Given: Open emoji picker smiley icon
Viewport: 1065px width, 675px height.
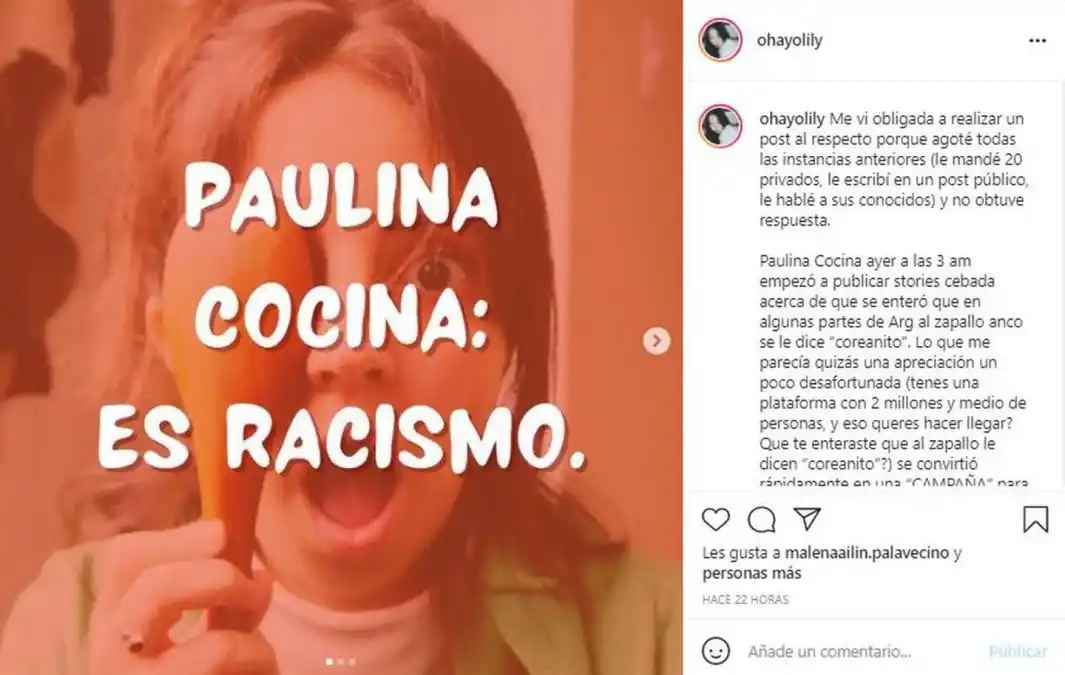Looking at the screenshot, I should click(715, 651).
